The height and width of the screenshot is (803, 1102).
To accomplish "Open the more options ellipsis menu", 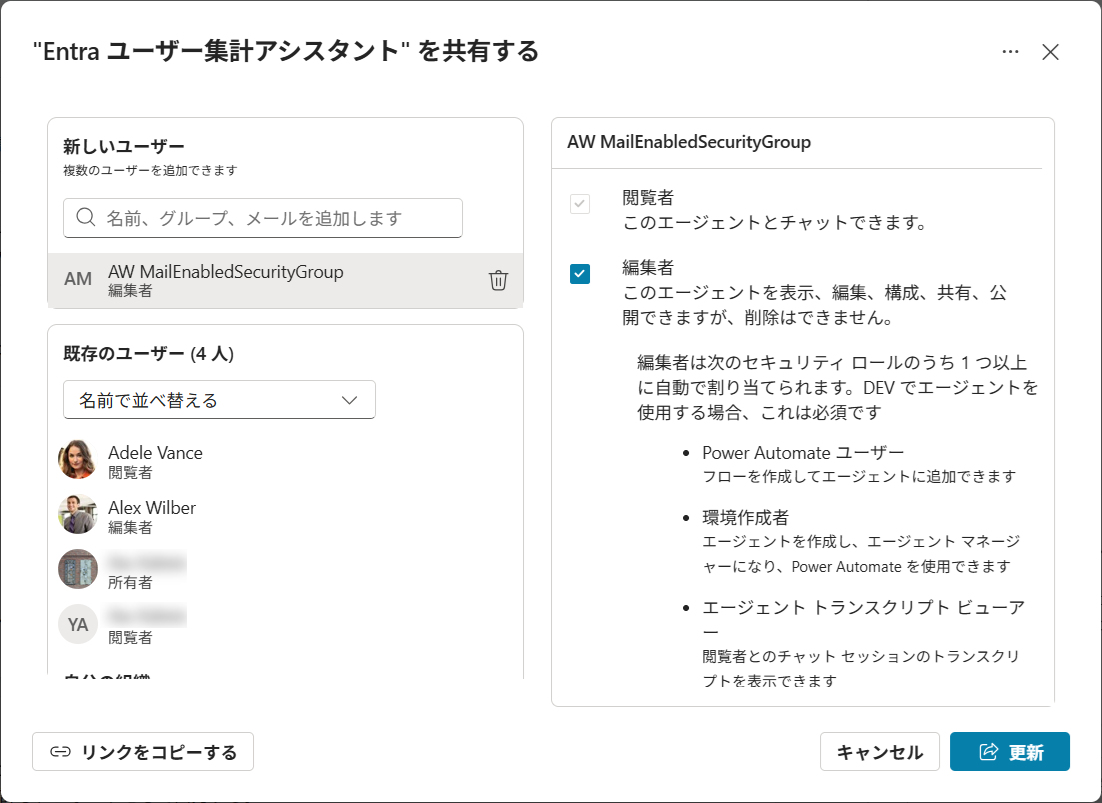I will point(1010,52).
